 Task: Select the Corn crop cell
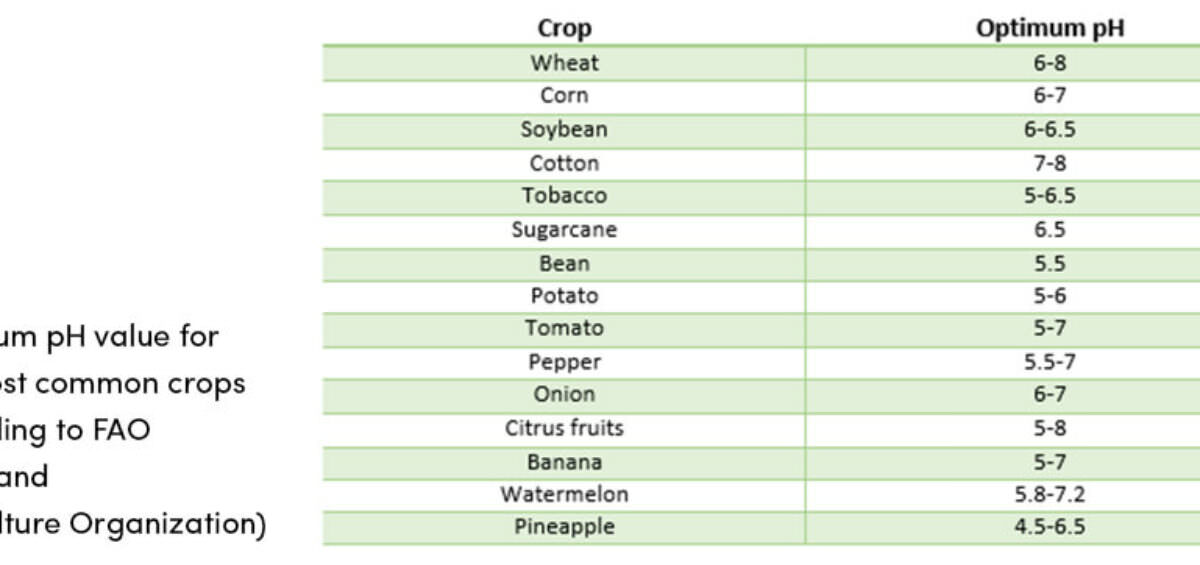point(564,96)
